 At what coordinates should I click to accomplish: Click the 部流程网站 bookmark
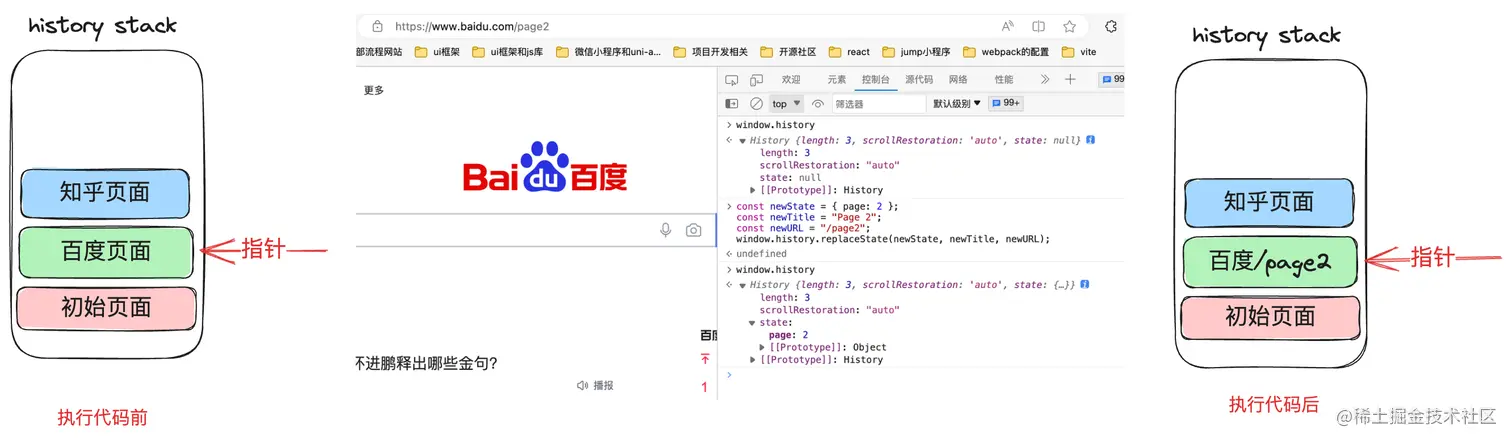(x=379, y=52)
